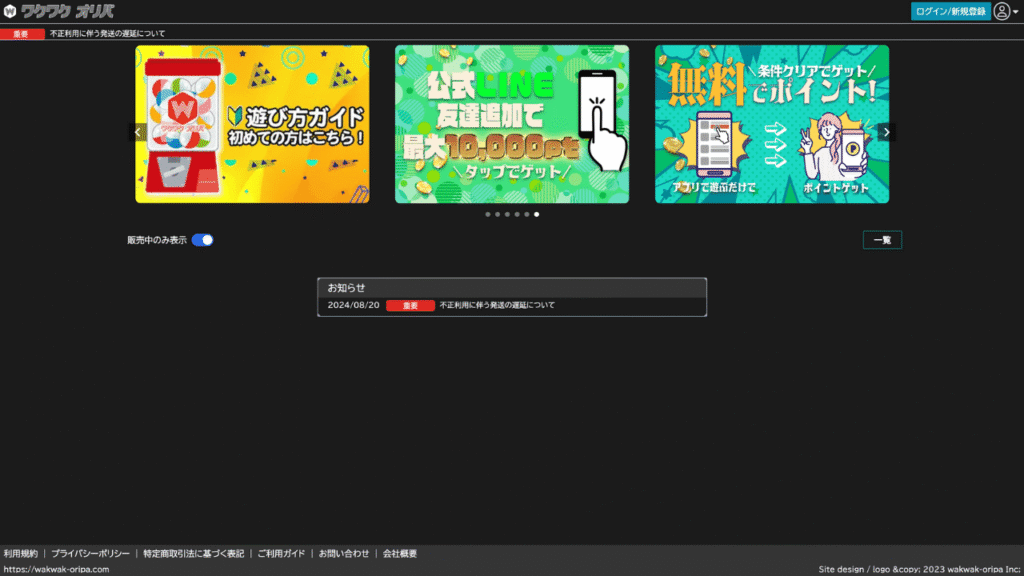Screen dimensions: 1024x576
Task: Click the 重要 tag in the top banner
Action: pos(19,32)
